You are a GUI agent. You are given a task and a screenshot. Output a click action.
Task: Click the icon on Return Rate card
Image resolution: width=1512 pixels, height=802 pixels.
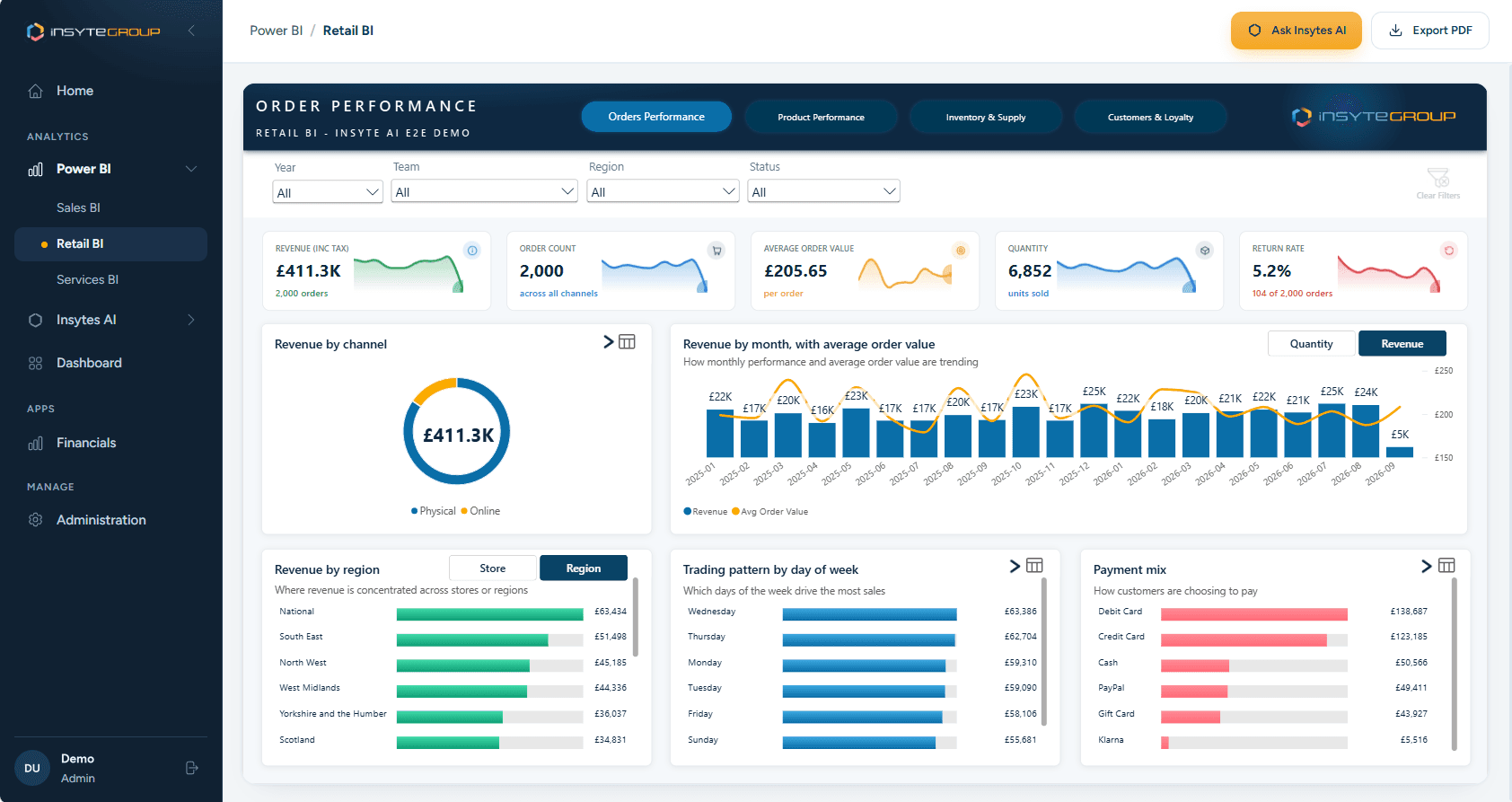(1449, 251)
